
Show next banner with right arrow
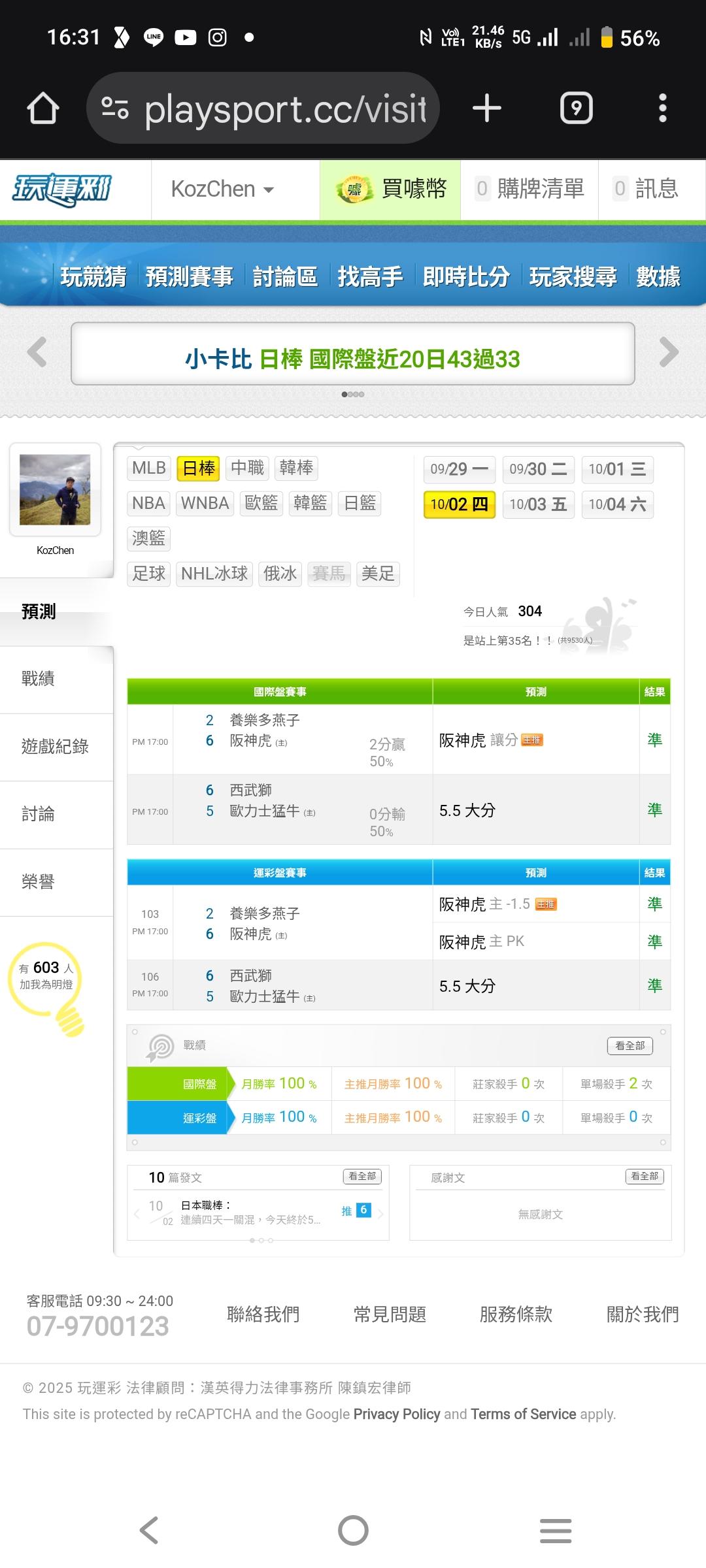click(x=668, y=352)
